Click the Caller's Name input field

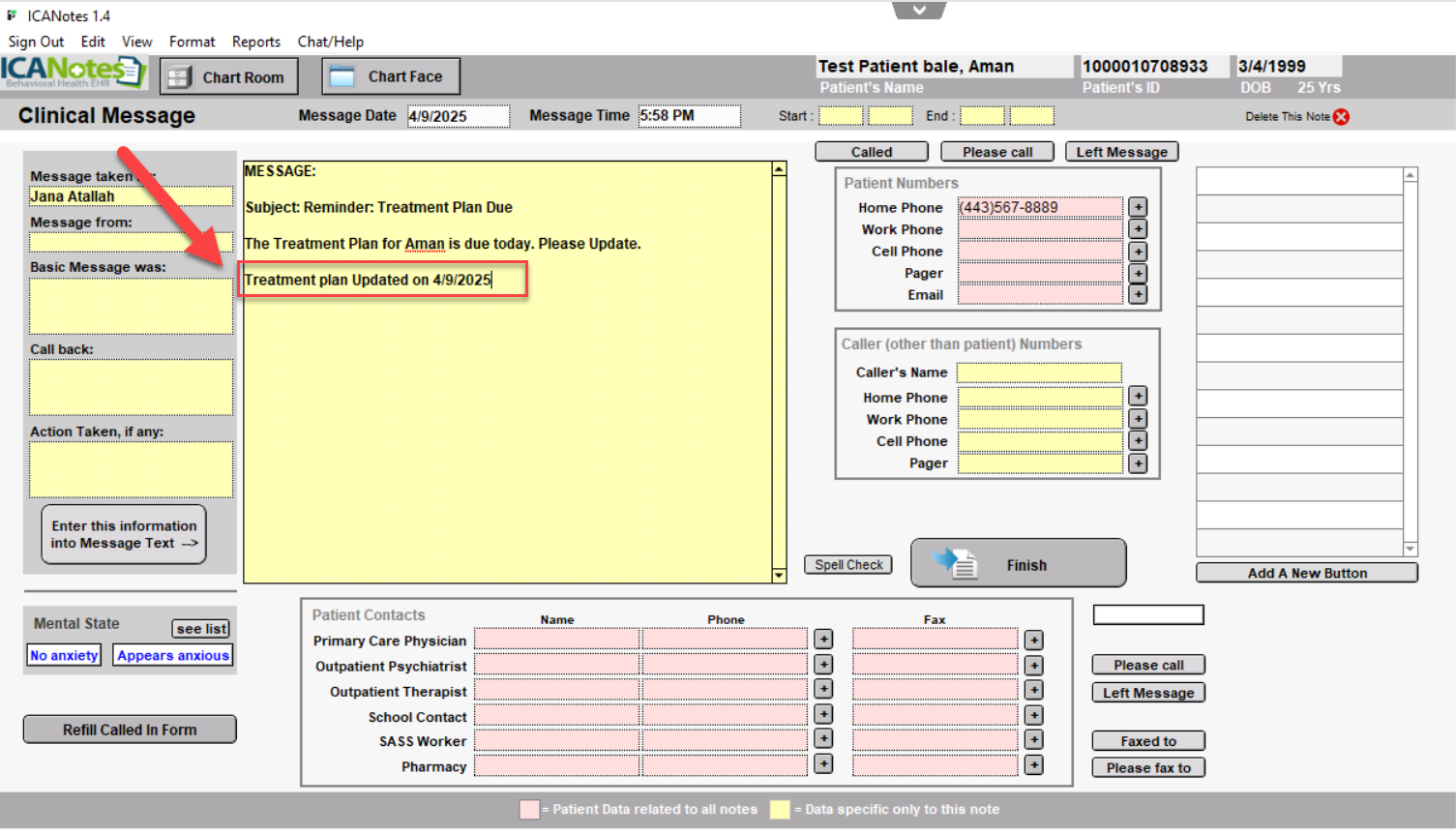[x=1039, y=373]
